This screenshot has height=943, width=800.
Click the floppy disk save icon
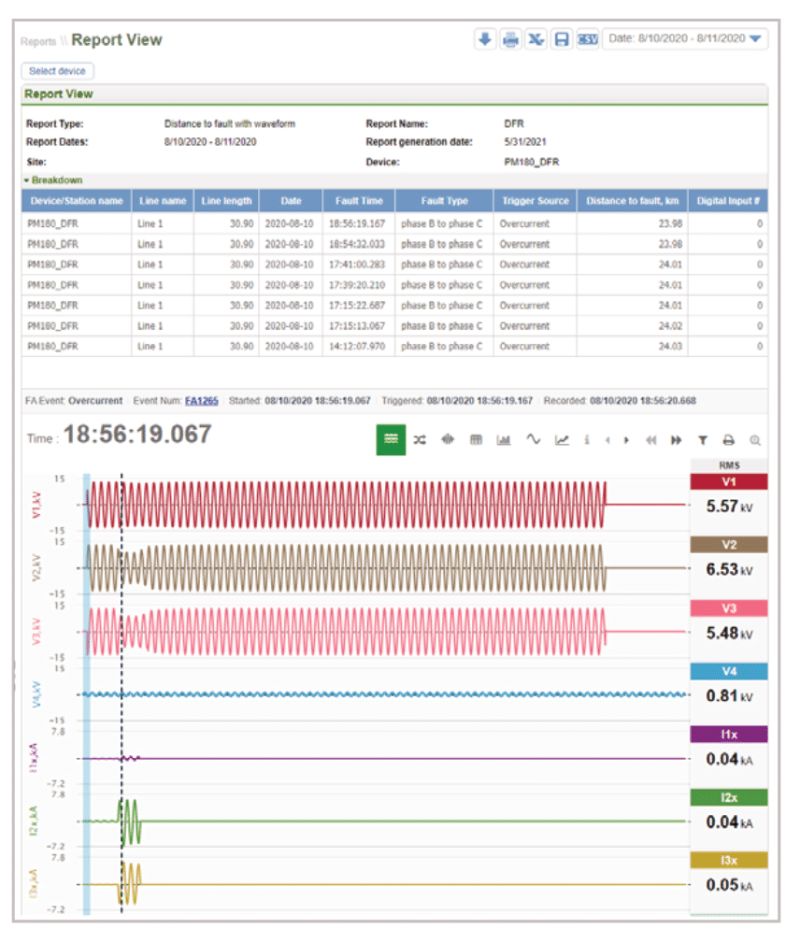[x=561, y=39]
